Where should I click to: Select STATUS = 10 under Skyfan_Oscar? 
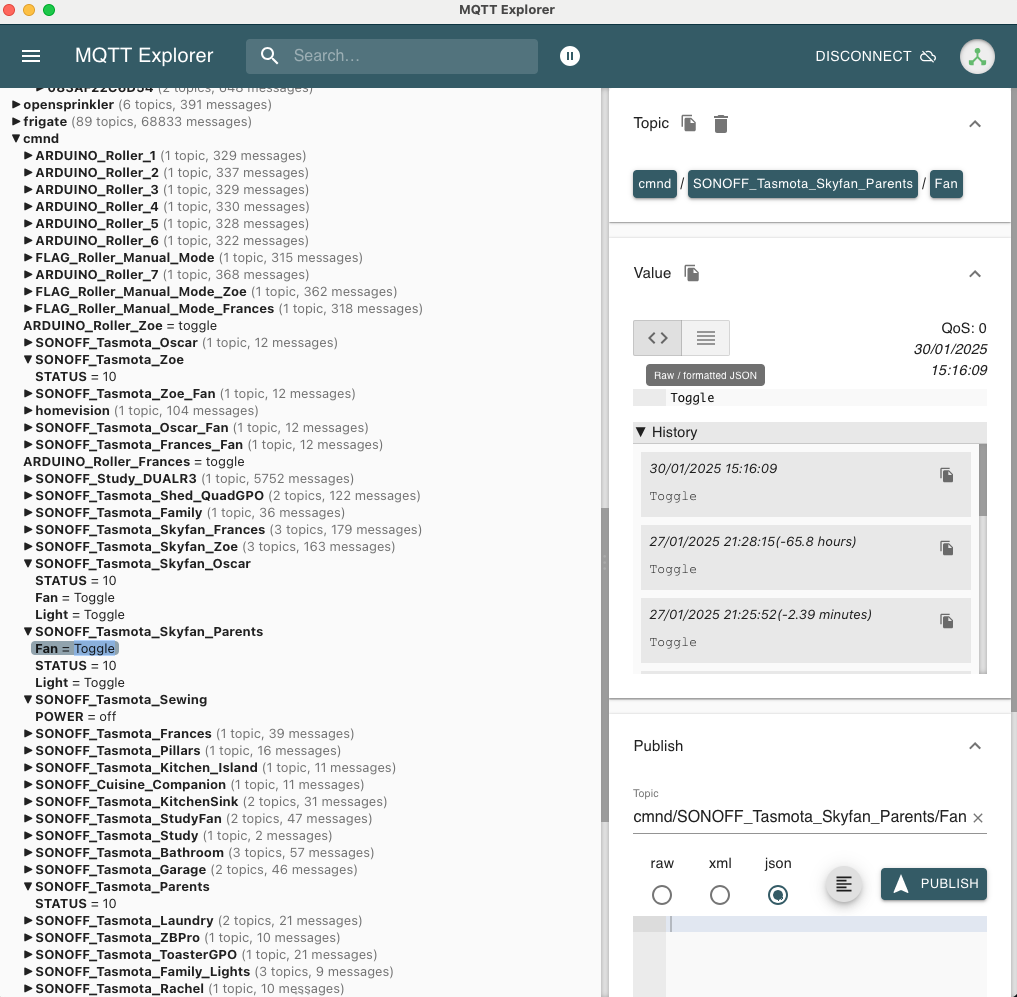(x=76, y=581)
